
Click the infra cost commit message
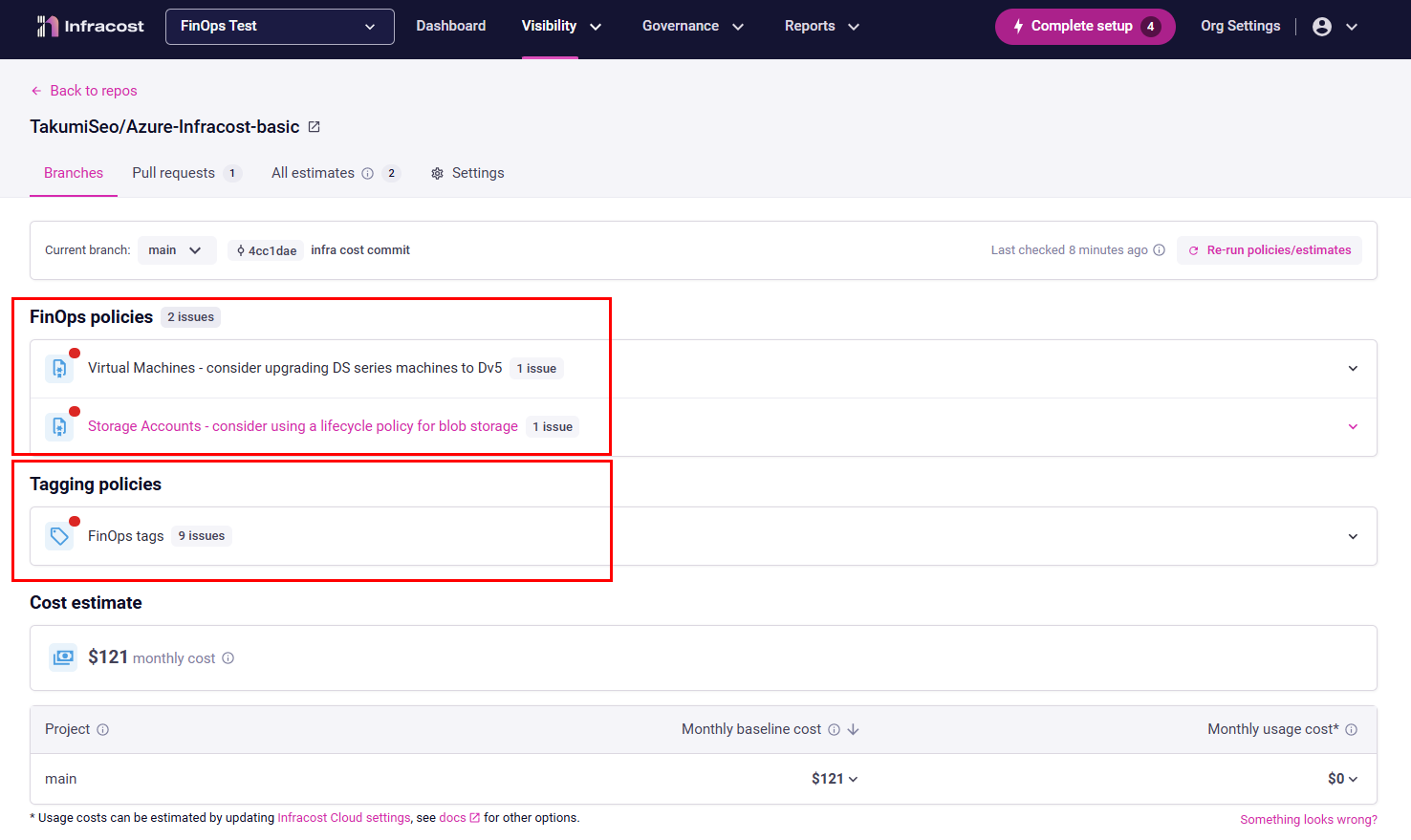click(360, 250)
